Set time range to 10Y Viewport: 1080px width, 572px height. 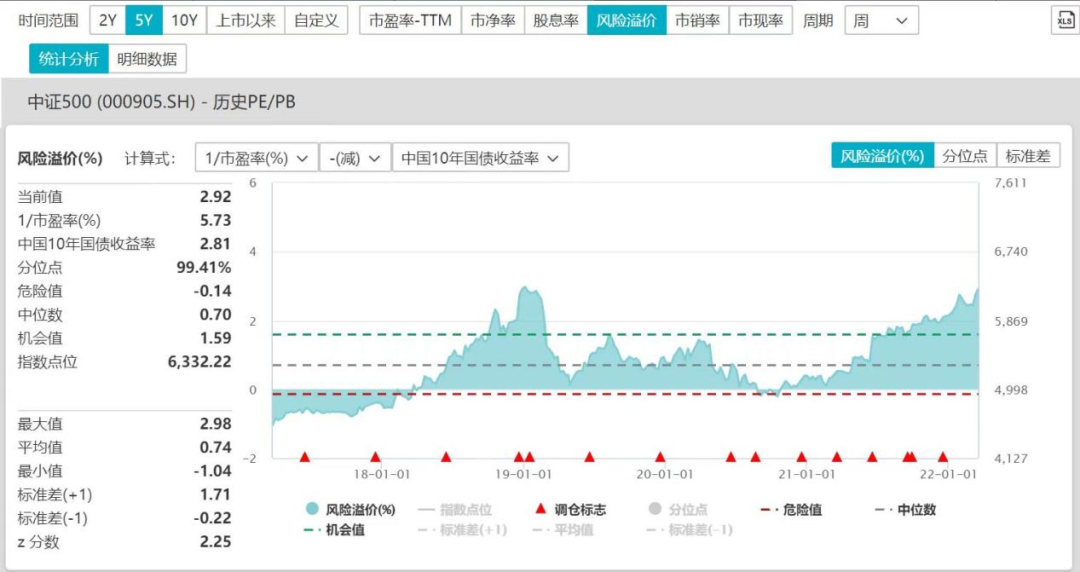coord(183,21)
